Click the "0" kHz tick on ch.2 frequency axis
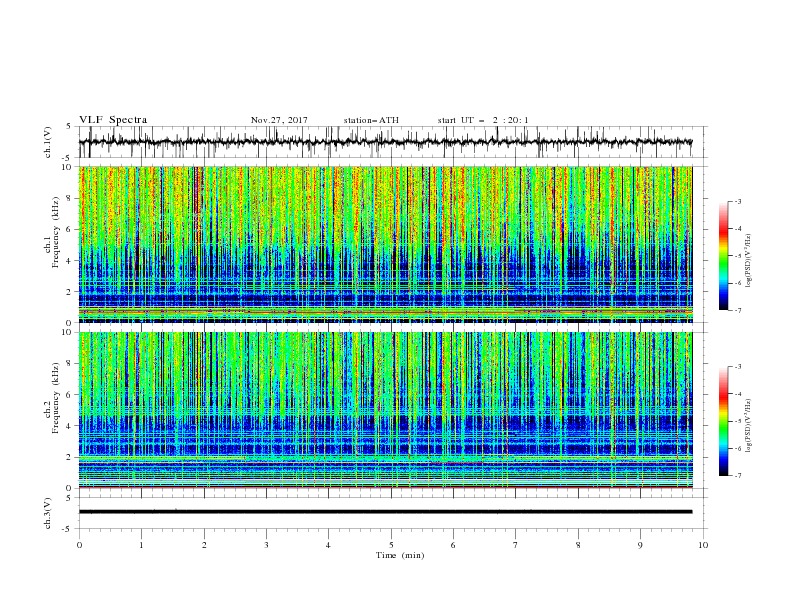This screenshot has height=612, width=792. 70,488
